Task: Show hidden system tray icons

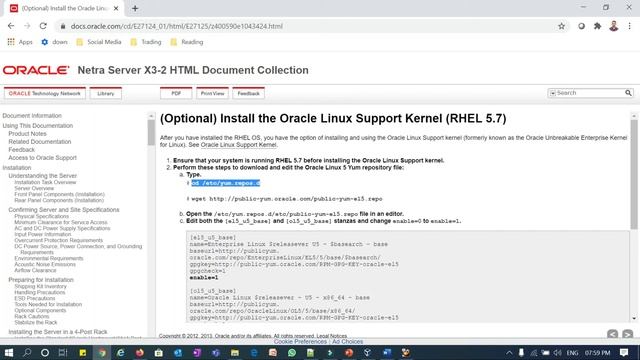Action: [x=509, y=353]
